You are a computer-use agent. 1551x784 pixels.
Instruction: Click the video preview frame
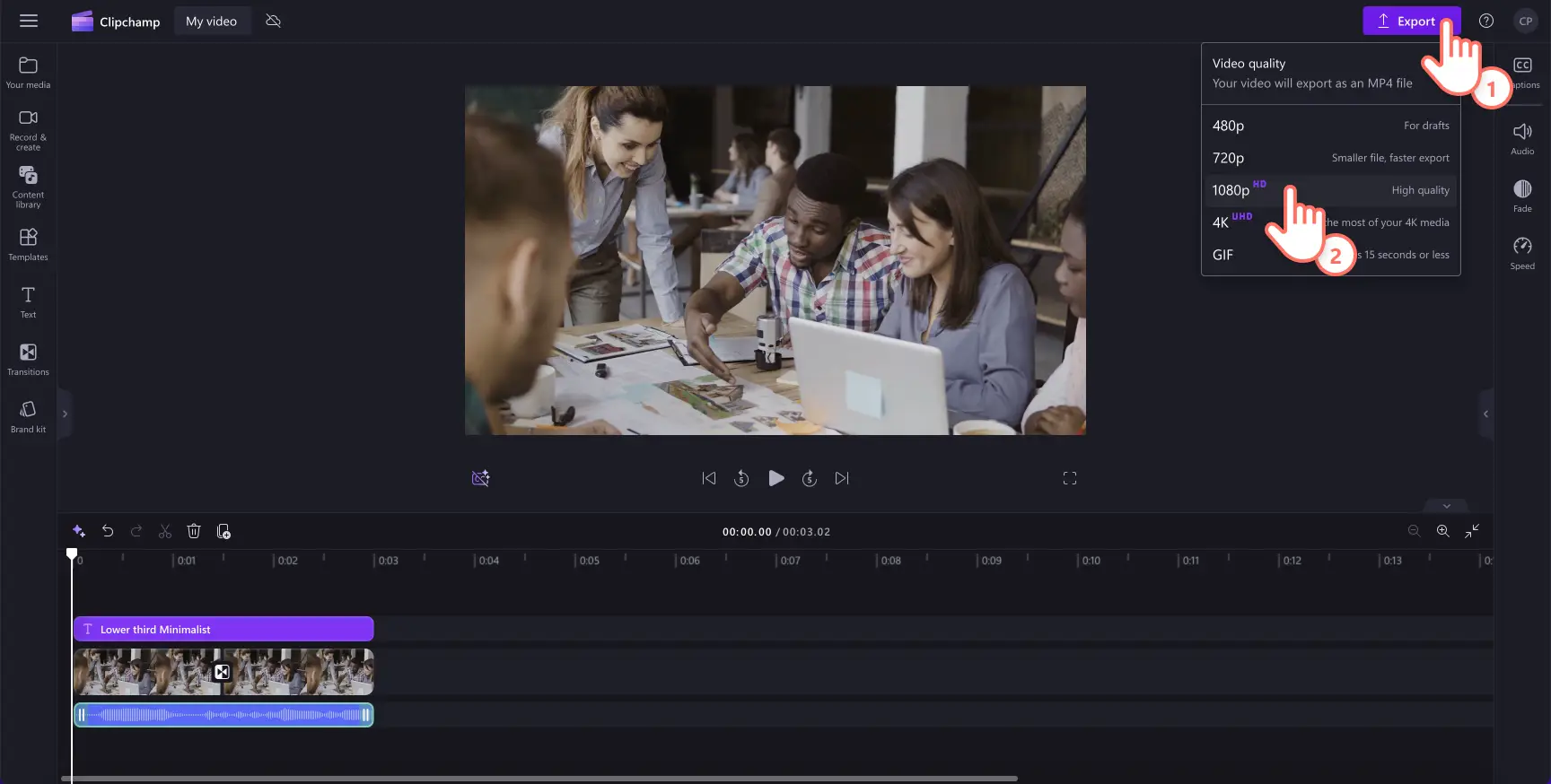[x=775, y=260]
